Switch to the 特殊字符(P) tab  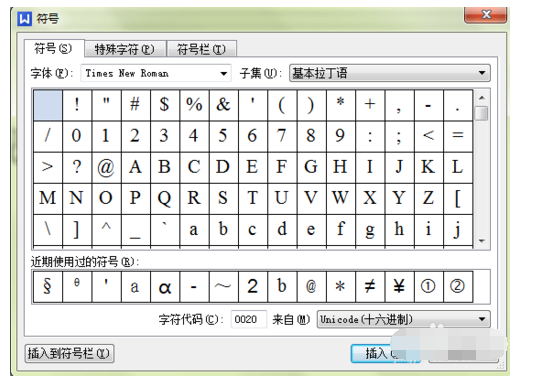click(x=125, y=49)
